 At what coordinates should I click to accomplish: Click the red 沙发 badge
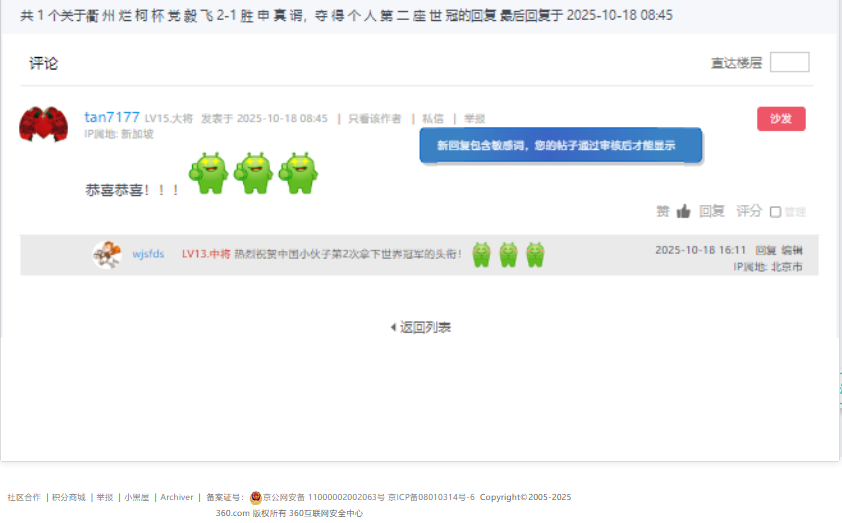[x=781, y=119]
